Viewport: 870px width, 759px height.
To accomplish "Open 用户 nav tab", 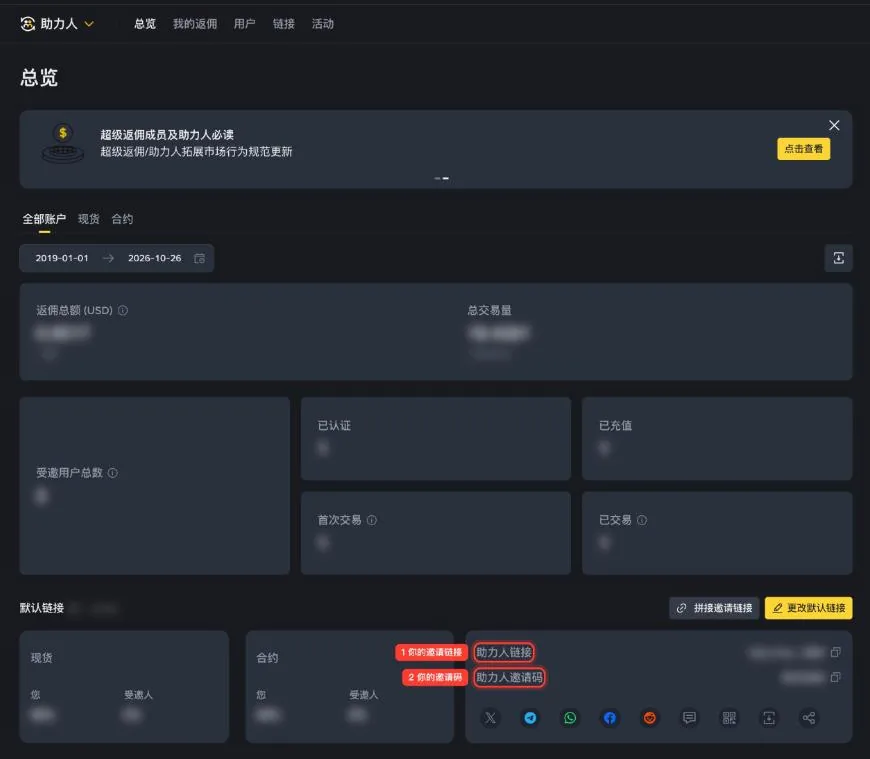I will [245, 24].
